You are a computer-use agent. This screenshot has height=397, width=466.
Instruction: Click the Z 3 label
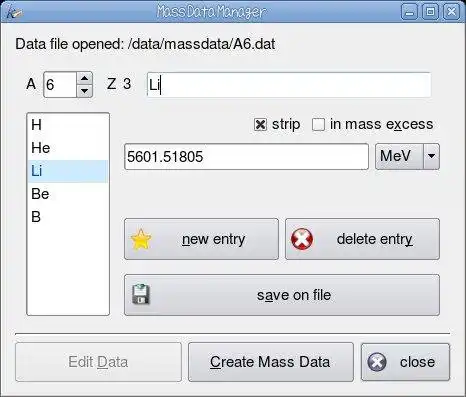coord(119,84)
